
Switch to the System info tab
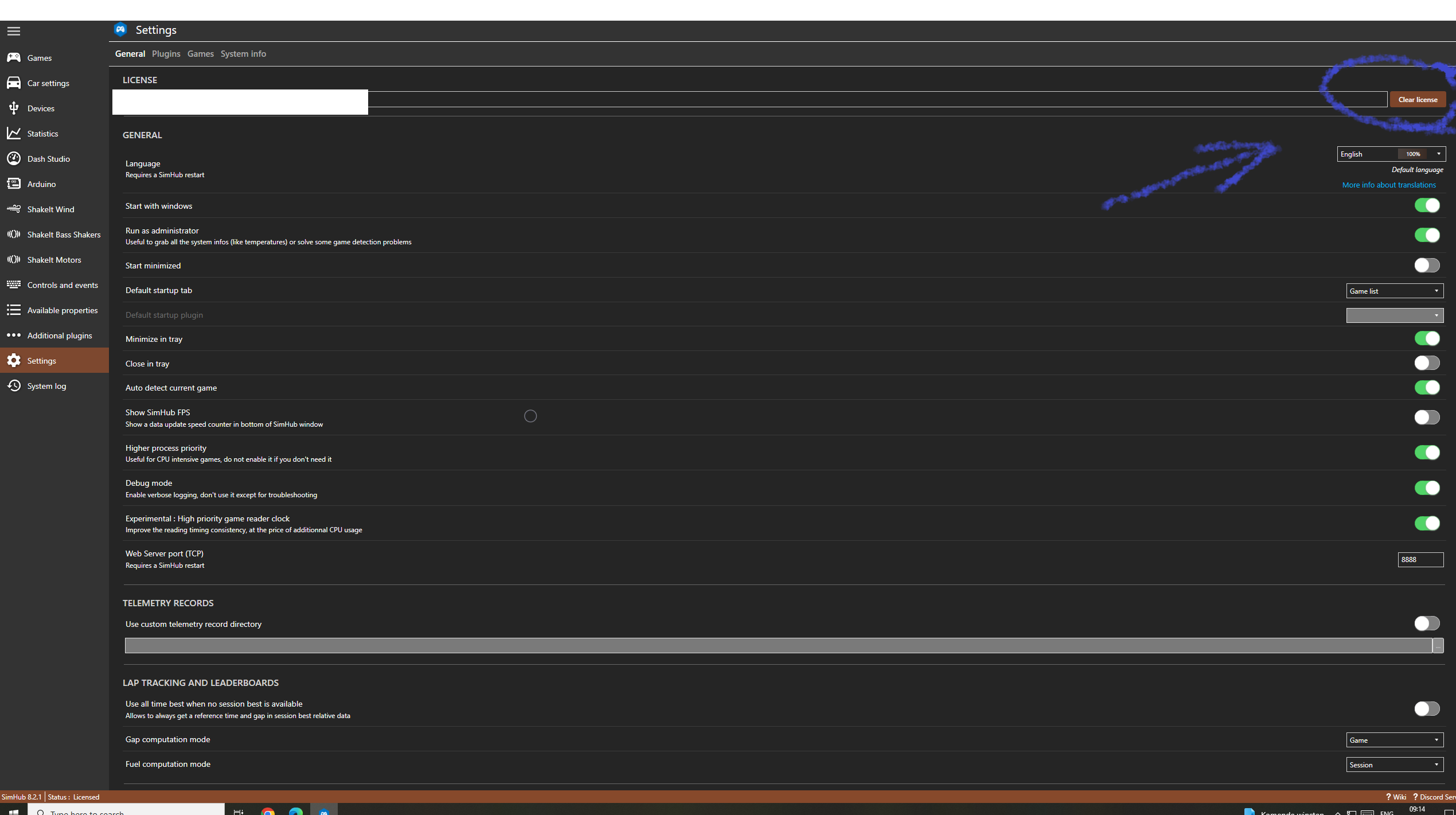(243, 54)
